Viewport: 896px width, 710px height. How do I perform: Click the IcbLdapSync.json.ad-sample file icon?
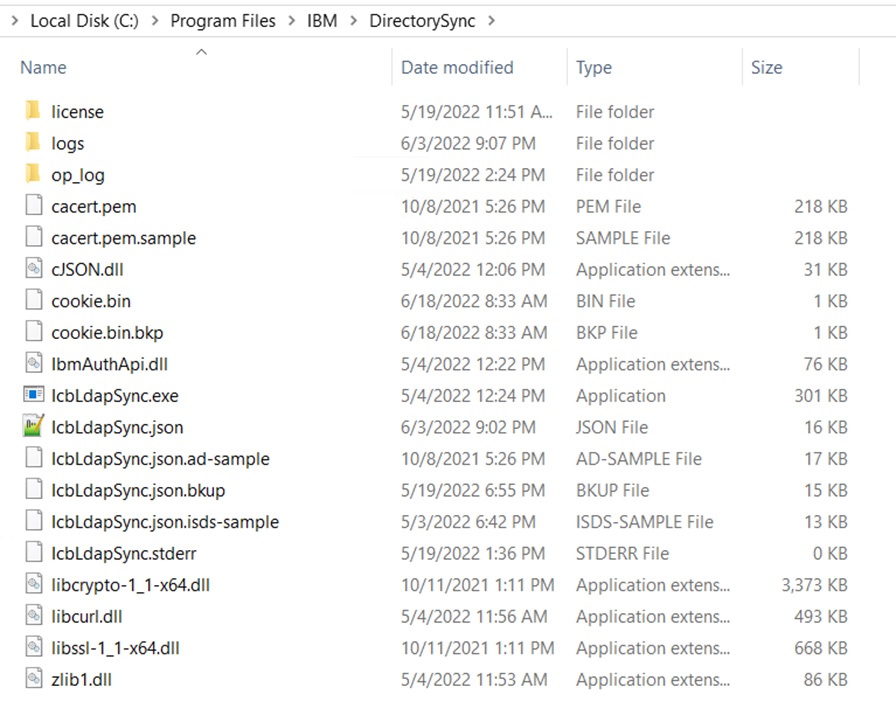(x=34, y=457)
